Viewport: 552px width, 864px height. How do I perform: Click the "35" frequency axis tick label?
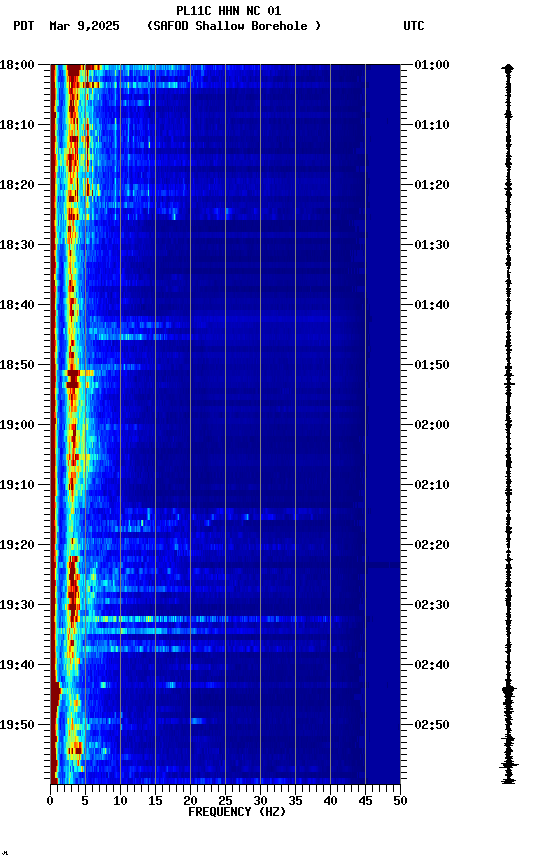tap(295, 801)
